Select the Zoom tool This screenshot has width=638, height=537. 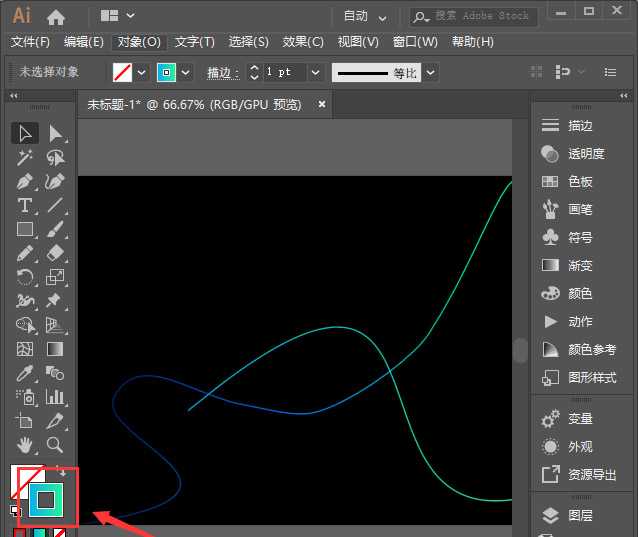point(55,444)
